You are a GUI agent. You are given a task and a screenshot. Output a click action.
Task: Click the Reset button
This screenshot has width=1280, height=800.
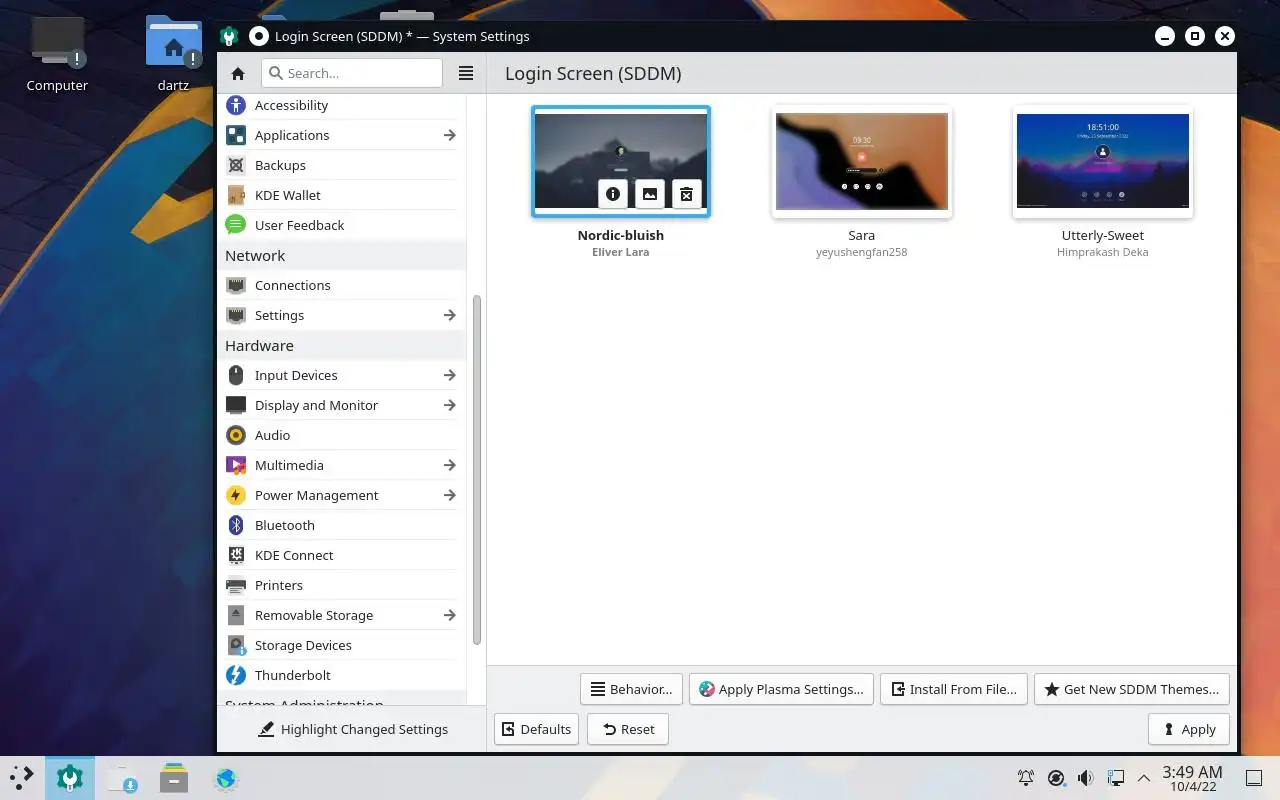click(628, 729)
